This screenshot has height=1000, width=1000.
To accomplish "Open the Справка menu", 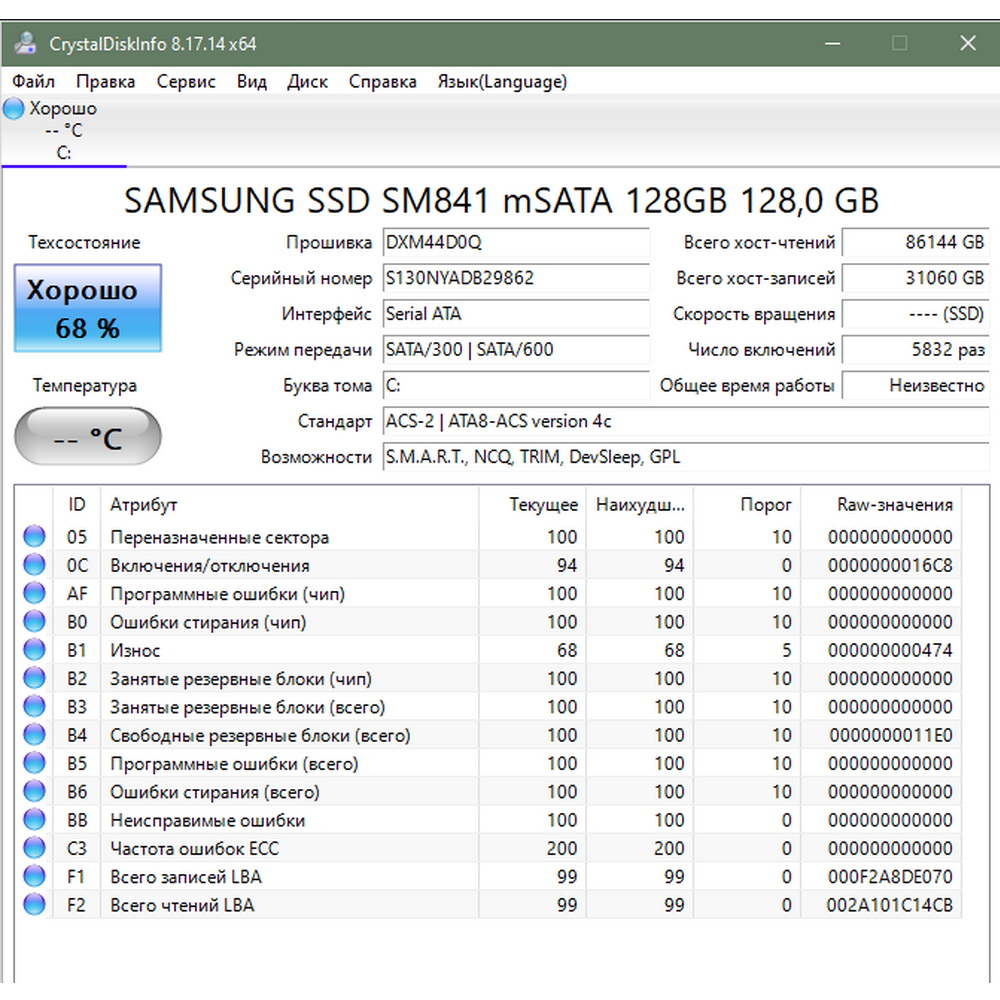I will tap(382, 82).
